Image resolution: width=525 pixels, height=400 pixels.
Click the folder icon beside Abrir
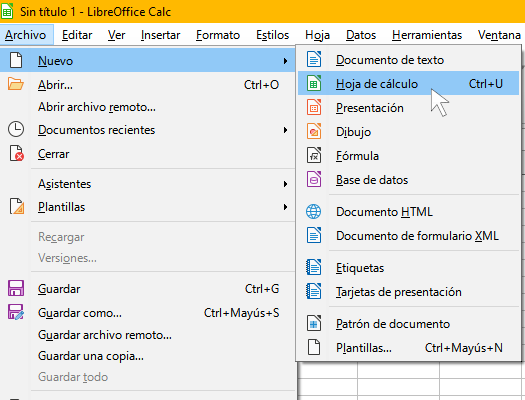[16, 84]
